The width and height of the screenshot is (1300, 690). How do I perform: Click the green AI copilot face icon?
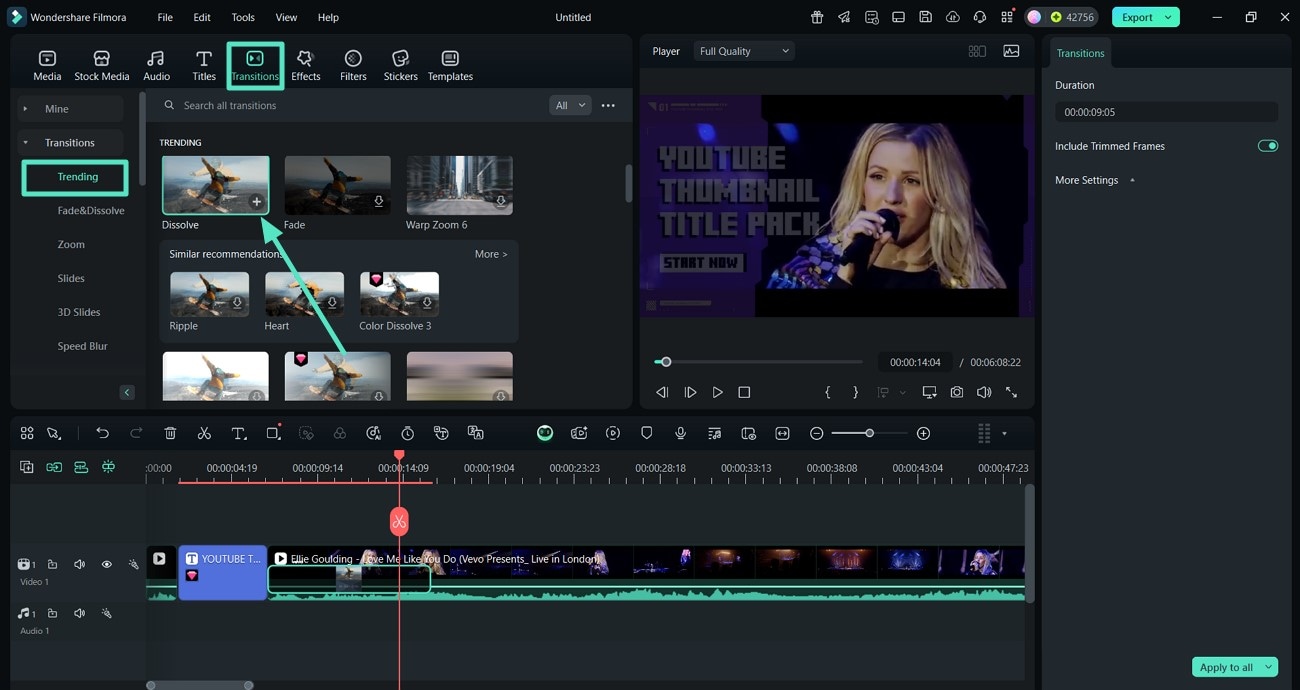(545, 433)
